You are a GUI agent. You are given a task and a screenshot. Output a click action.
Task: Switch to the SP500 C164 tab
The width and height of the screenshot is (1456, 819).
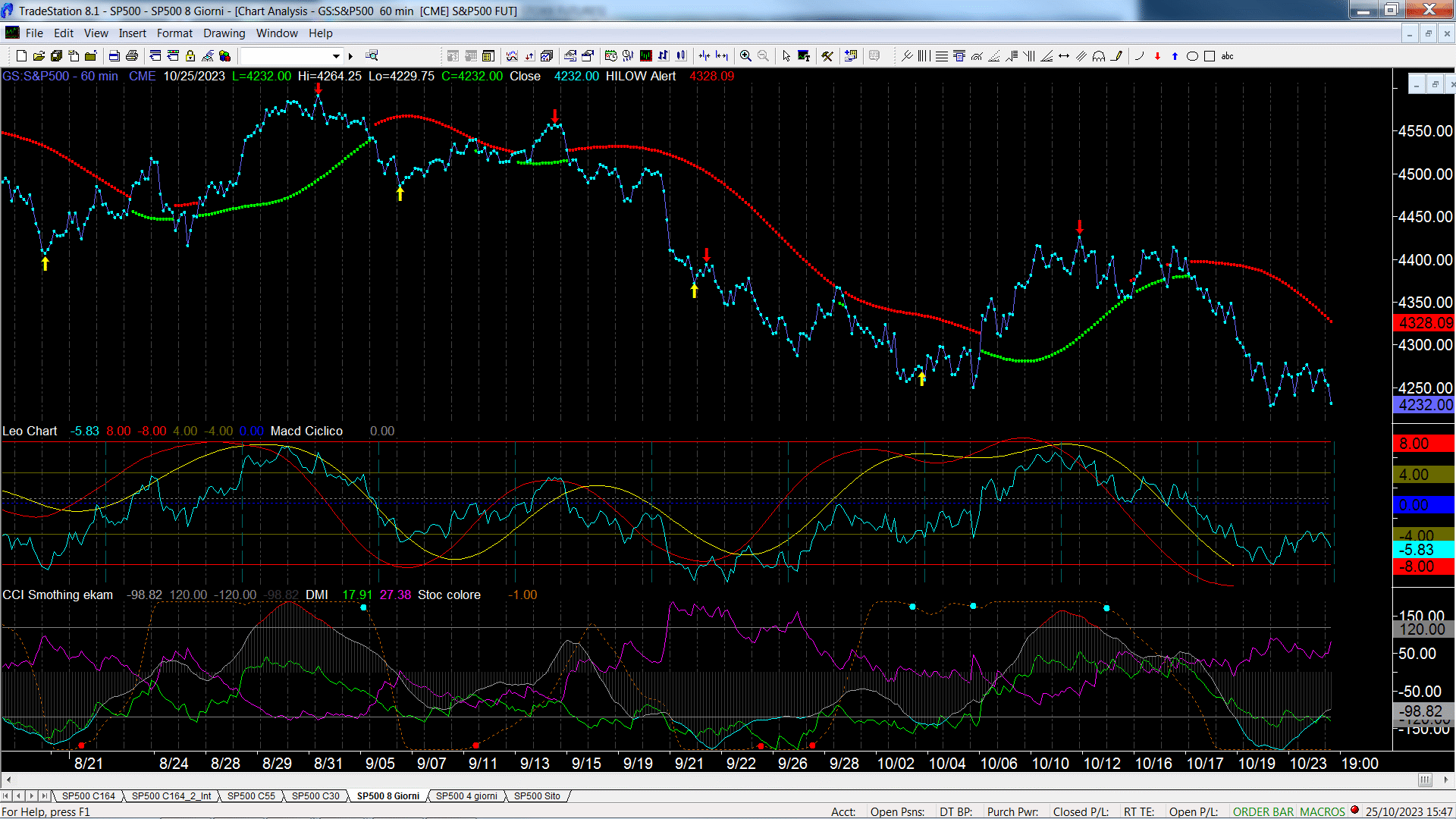click(x=88, y=795)
